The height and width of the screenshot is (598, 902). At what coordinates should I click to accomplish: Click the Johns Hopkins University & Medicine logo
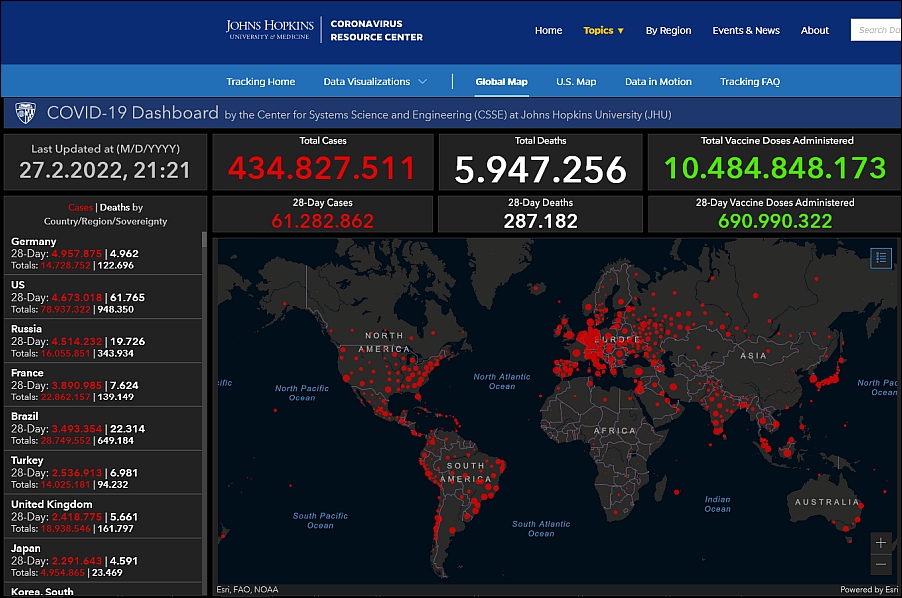(x=270, y=30)
